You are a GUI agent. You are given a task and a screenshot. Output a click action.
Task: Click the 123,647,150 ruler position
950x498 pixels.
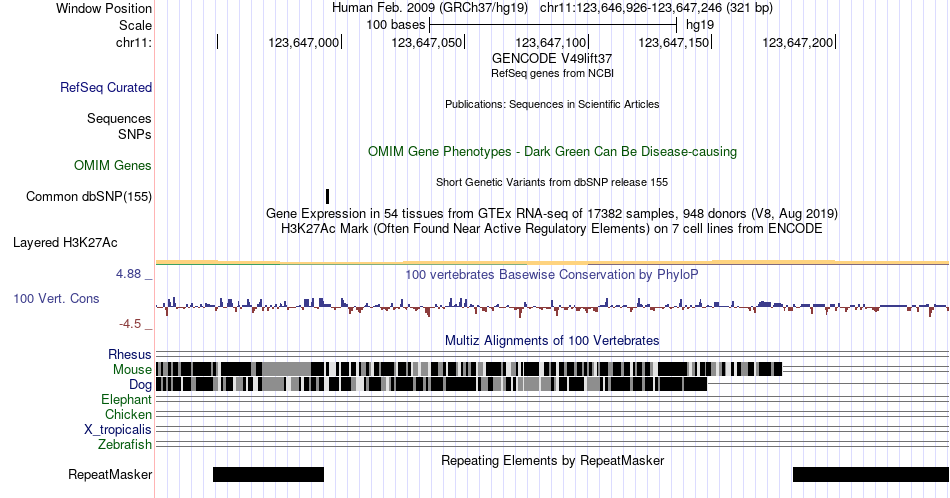[674, 42]
